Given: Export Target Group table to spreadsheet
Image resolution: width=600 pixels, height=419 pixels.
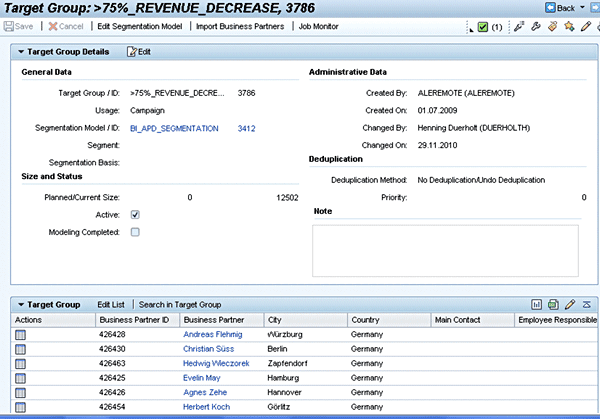Looking at the screenshot, I should [x=553, y=304].
